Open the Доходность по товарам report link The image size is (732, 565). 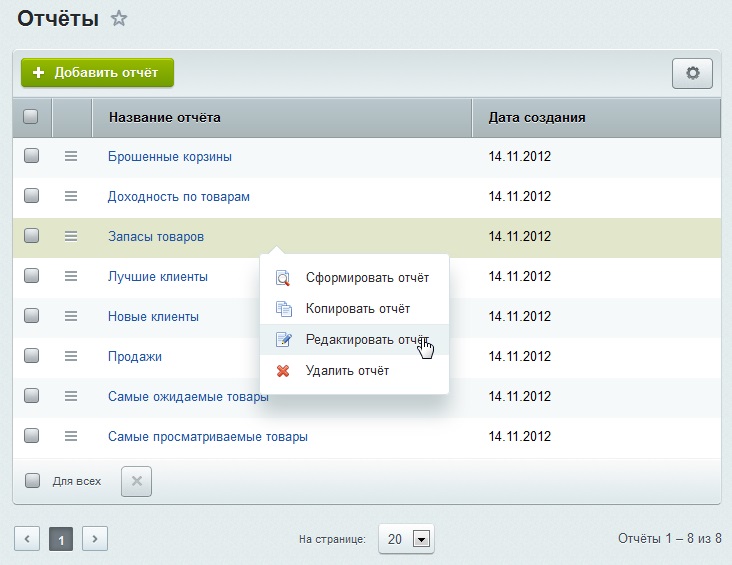pos(179,197)
